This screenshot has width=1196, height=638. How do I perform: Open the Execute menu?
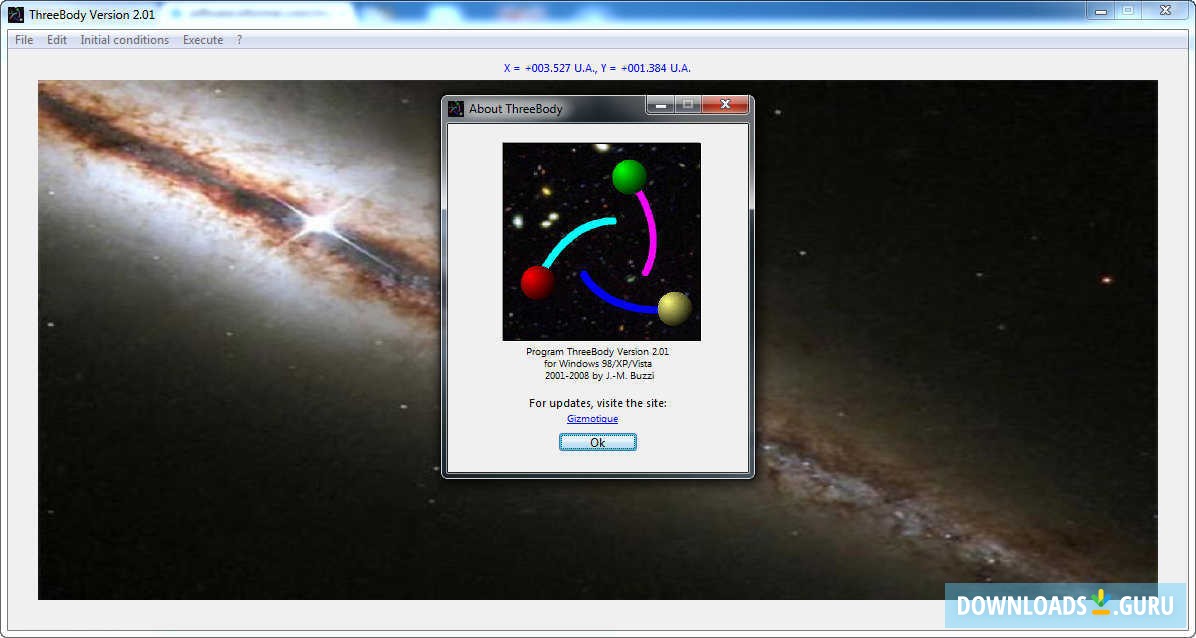203,40
